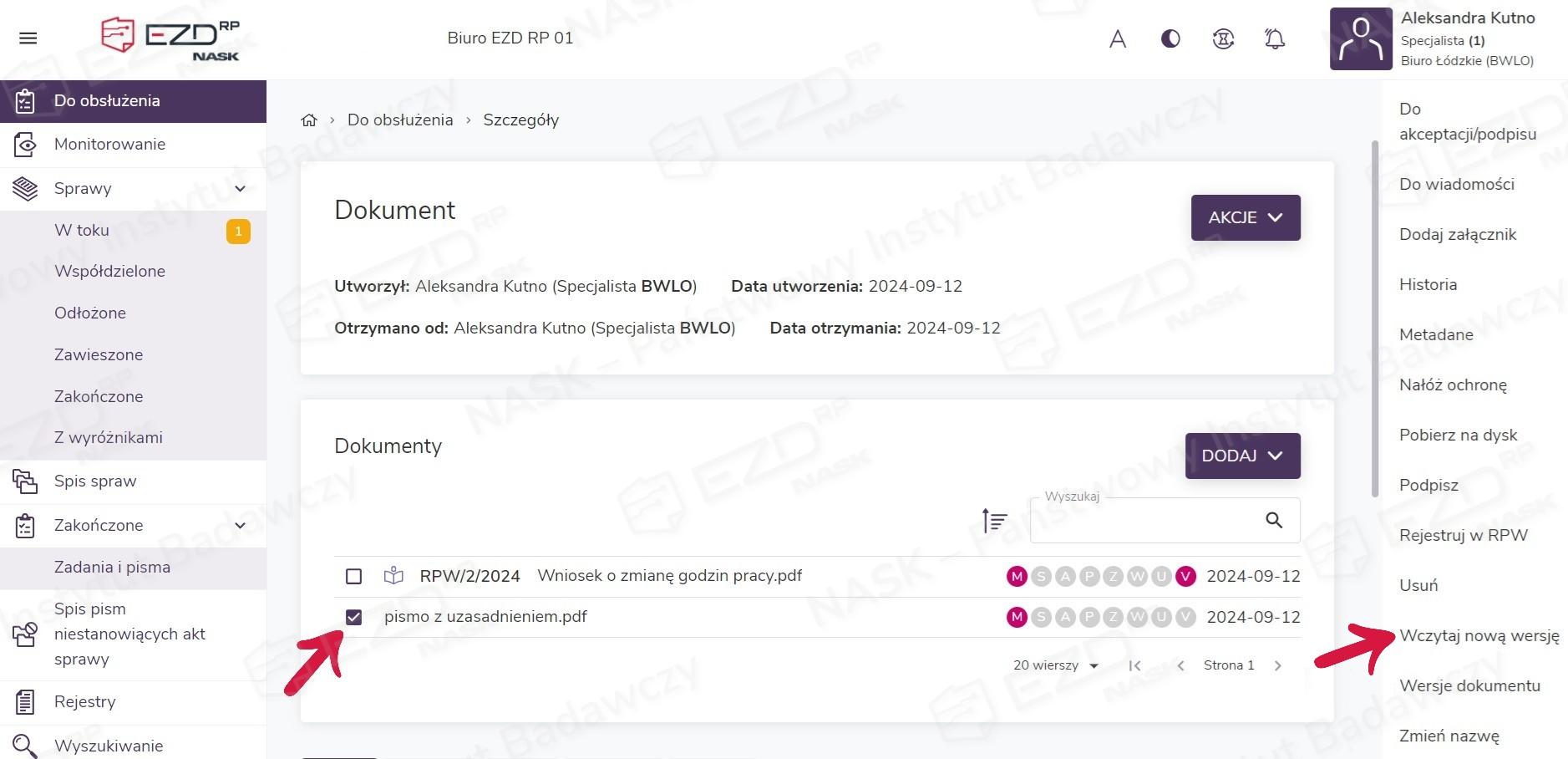Click the search magnifier in Wyszukaj field
Viewport: 1568px width, 759px height.
(1273, 520)
